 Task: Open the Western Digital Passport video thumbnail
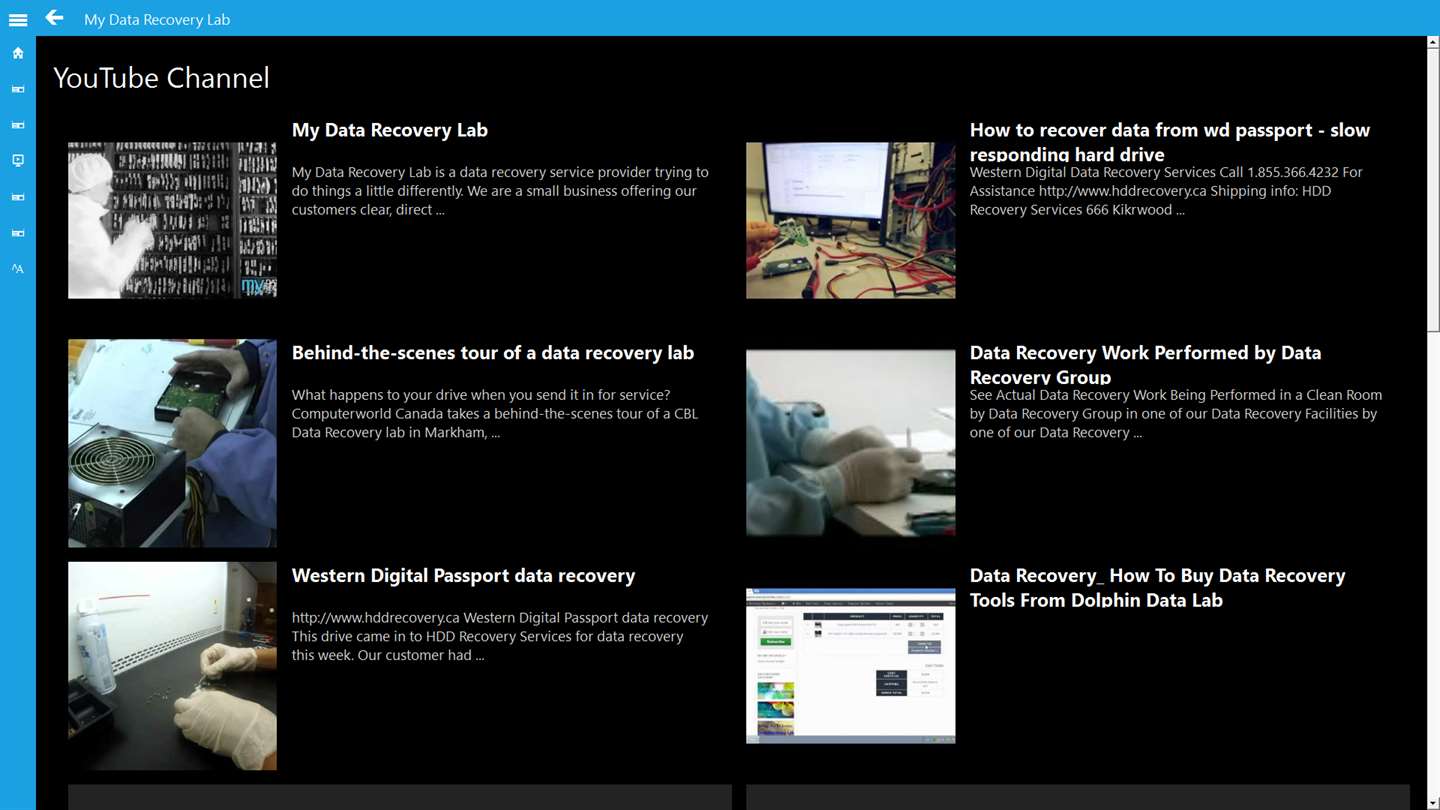pyautogui.click(x=172, y=666)
